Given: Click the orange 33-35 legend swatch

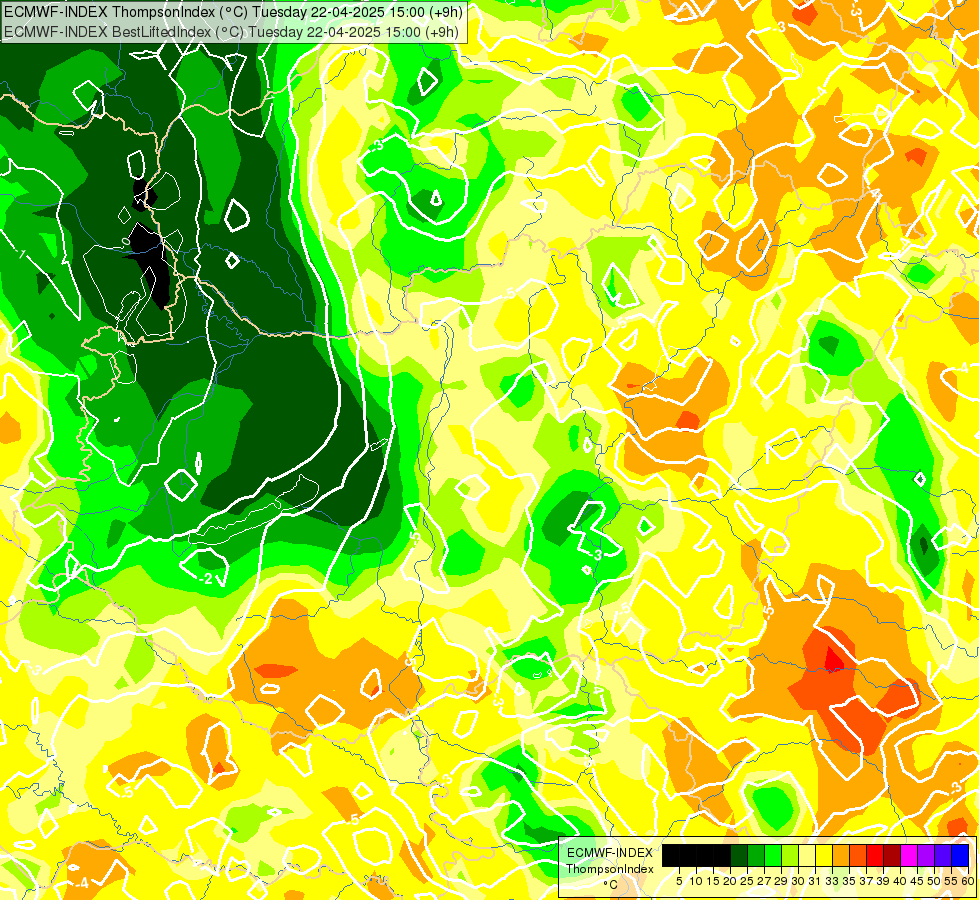Looking at the screenshot, I should [841, 855].
